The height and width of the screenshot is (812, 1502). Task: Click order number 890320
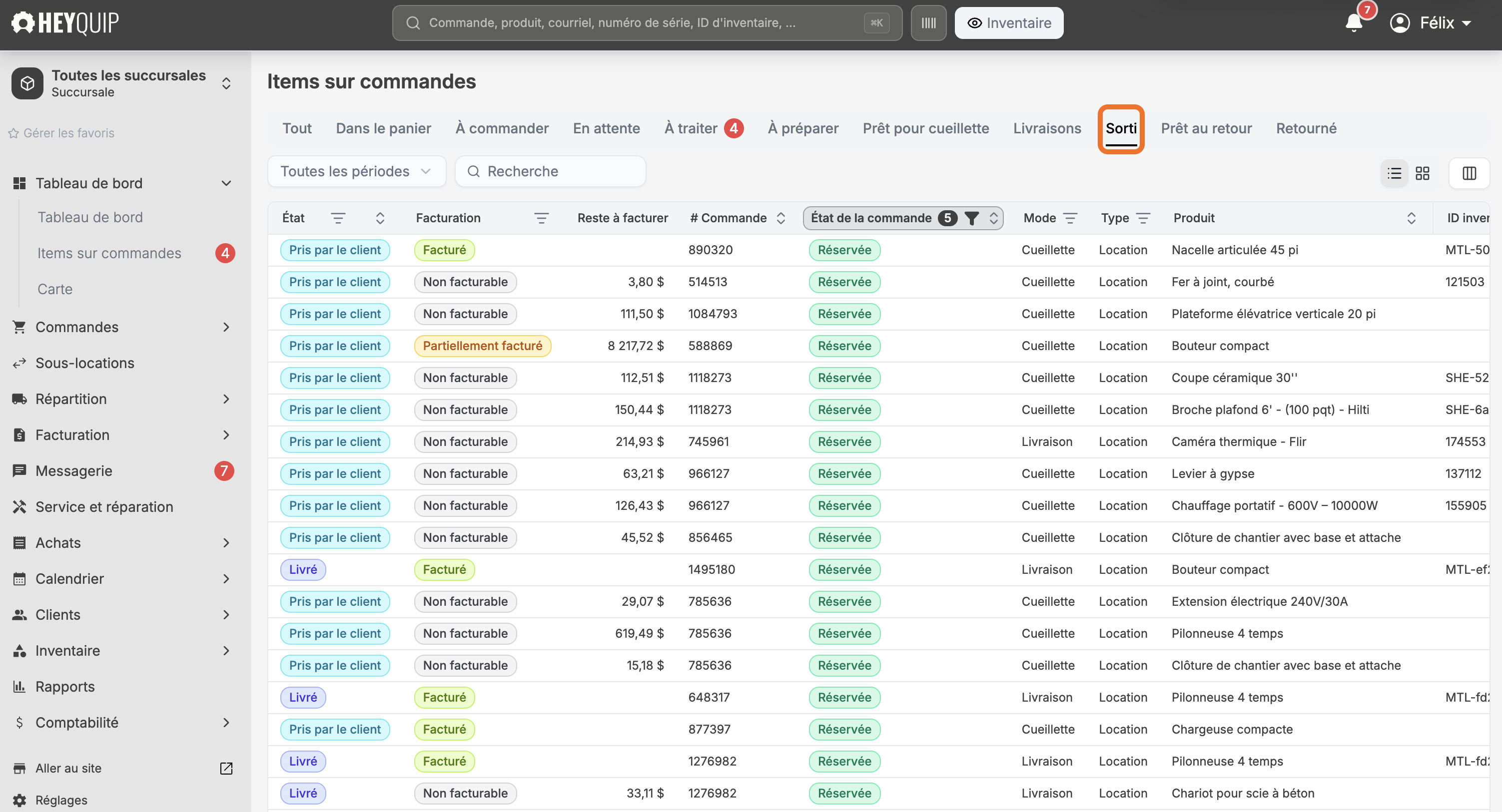(710, 250)
